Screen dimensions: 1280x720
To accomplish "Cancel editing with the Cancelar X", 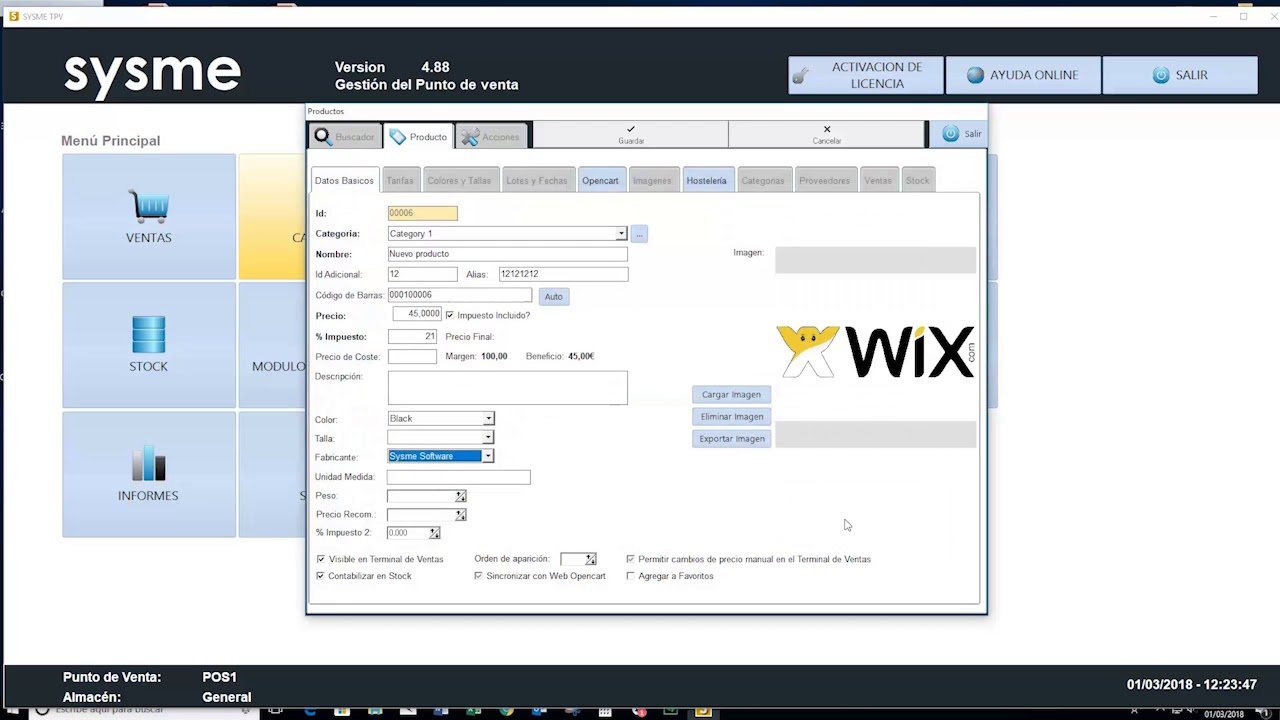I will [x=827, y=134].
